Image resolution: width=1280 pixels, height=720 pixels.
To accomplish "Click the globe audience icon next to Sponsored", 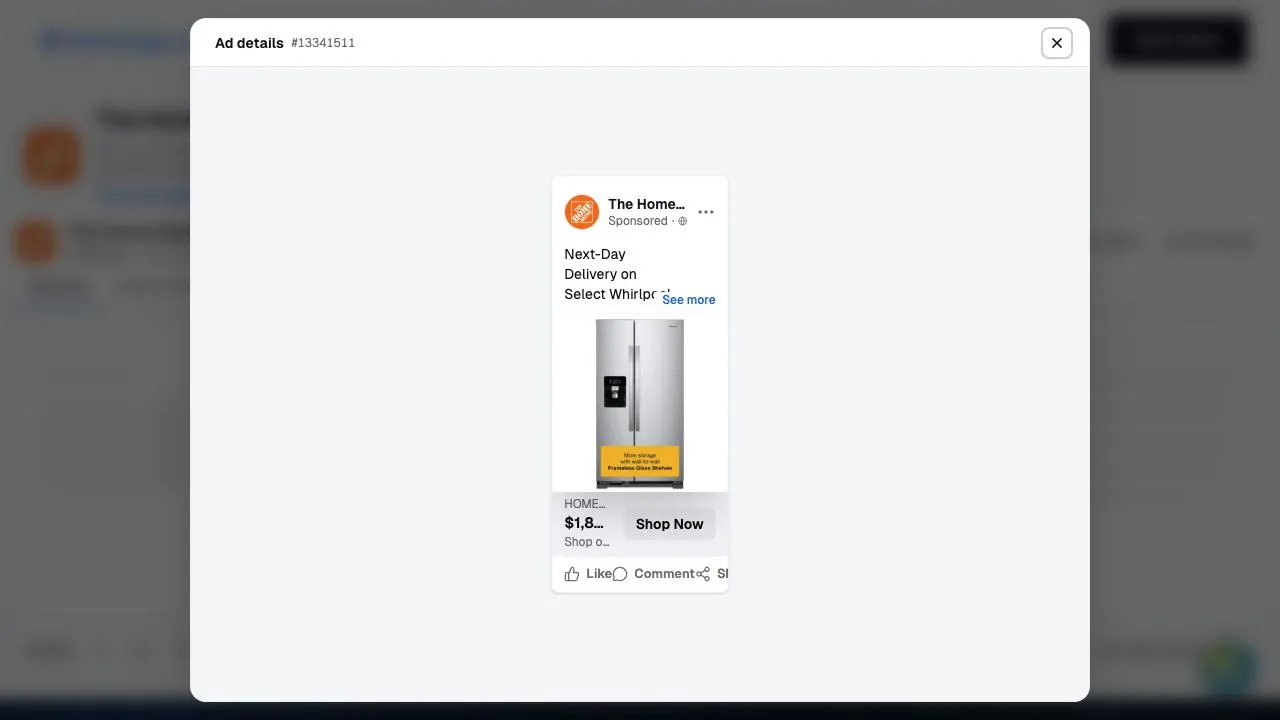I will point(683,221).
